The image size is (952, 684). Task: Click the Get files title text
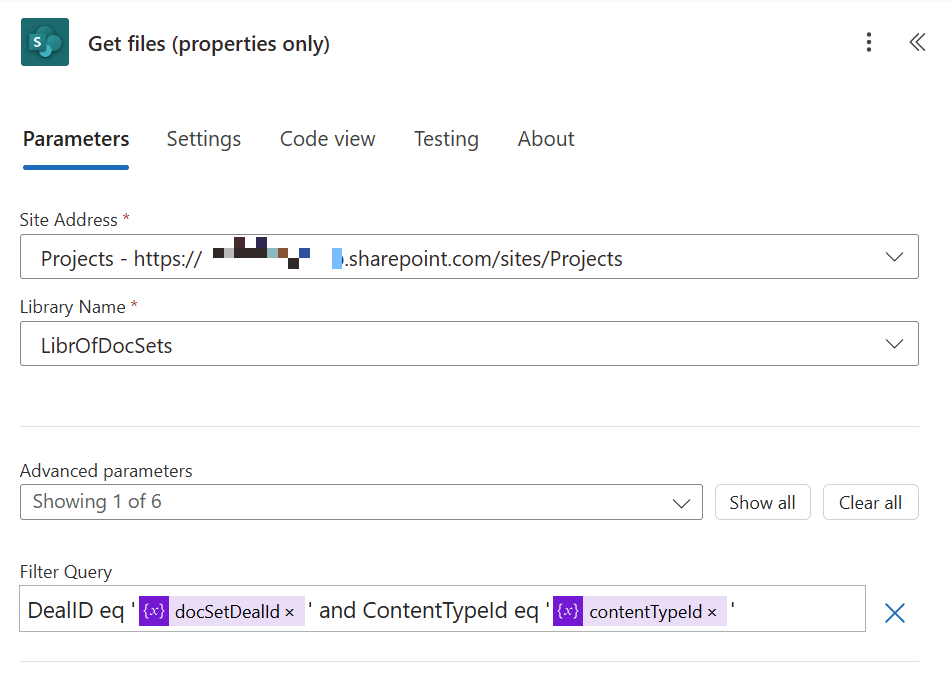(x=208, y=43)
